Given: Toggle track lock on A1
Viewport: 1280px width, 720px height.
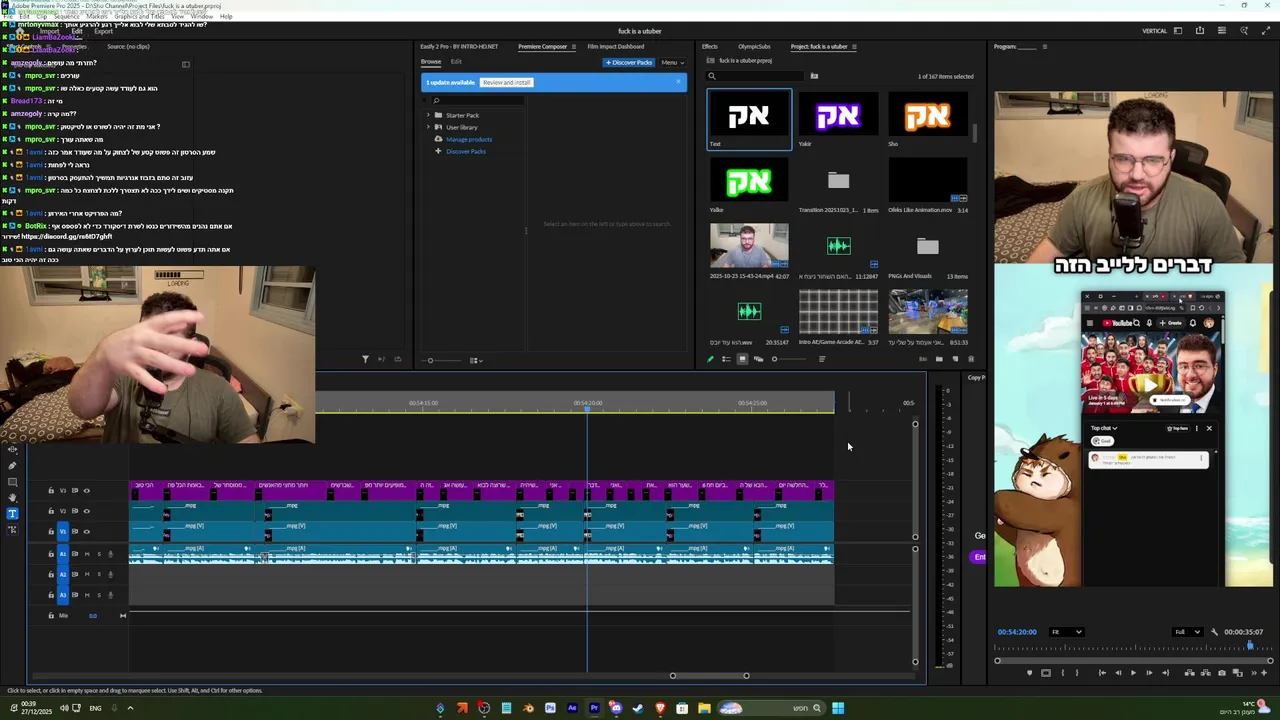Looking at the screenshot, I should coord(51,554).
